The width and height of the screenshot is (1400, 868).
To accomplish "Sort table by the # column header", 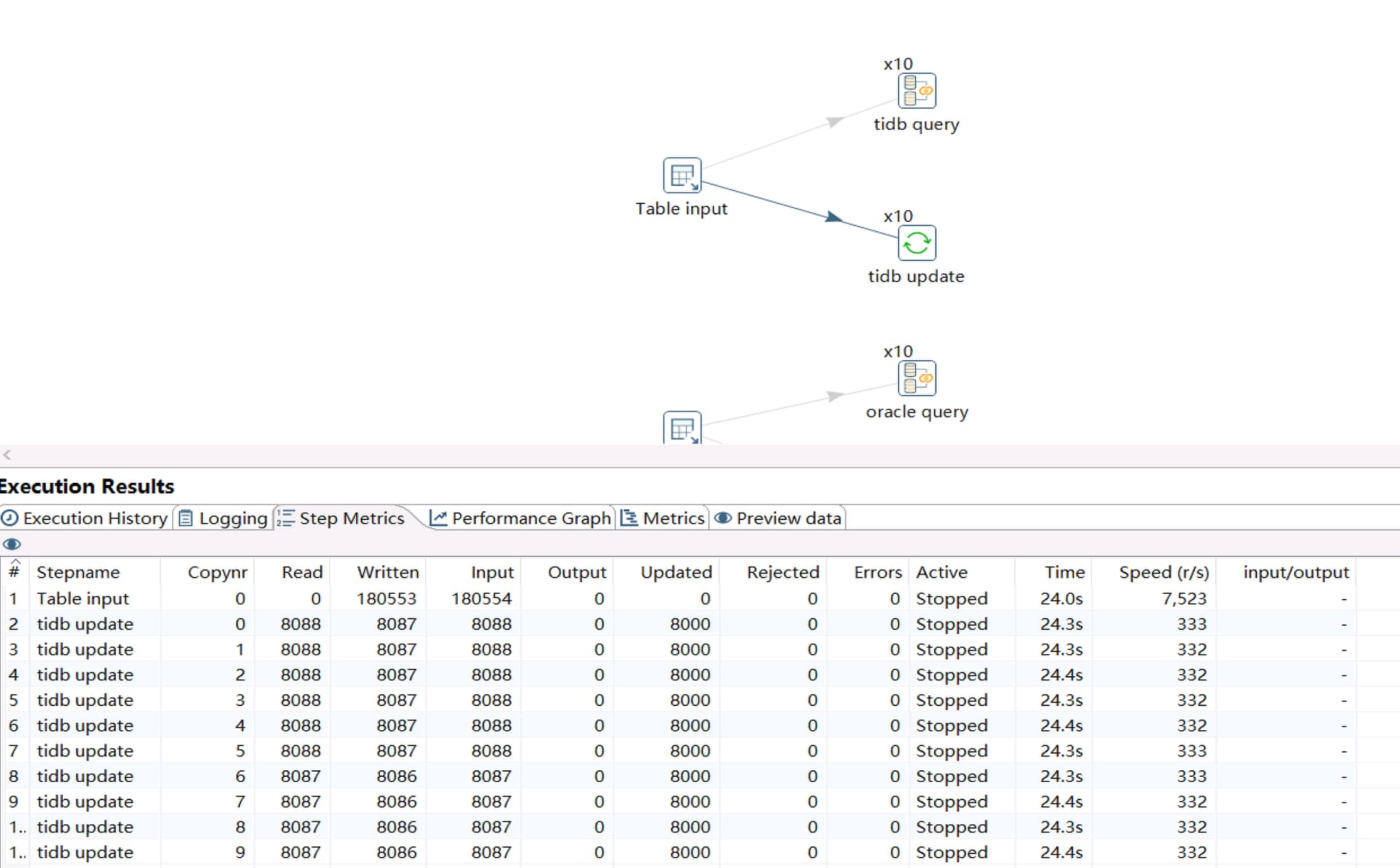I will (x=14, y=573).
